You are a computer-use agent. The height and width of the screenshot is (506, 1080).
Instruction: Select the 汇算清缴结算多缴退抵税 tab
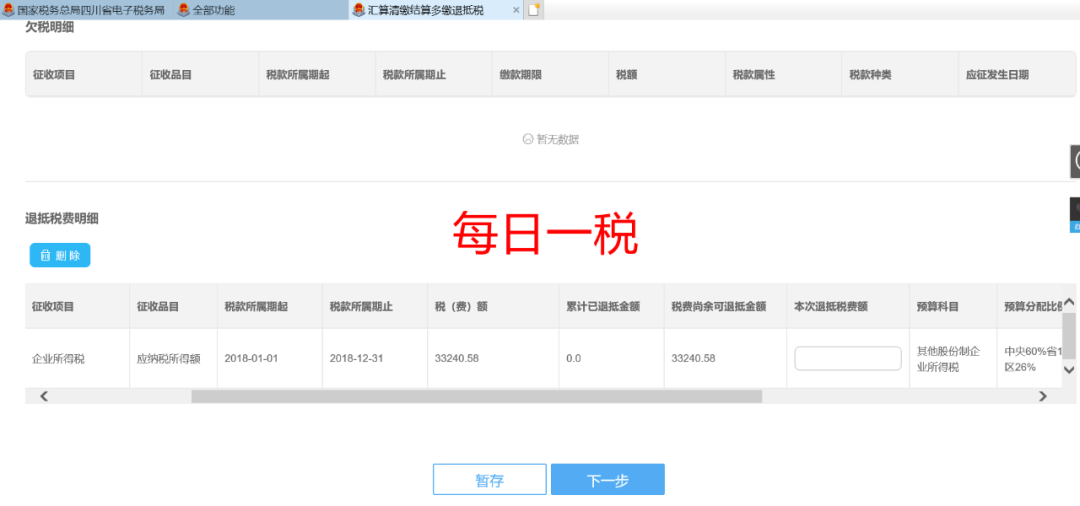[x=430, y=9]
